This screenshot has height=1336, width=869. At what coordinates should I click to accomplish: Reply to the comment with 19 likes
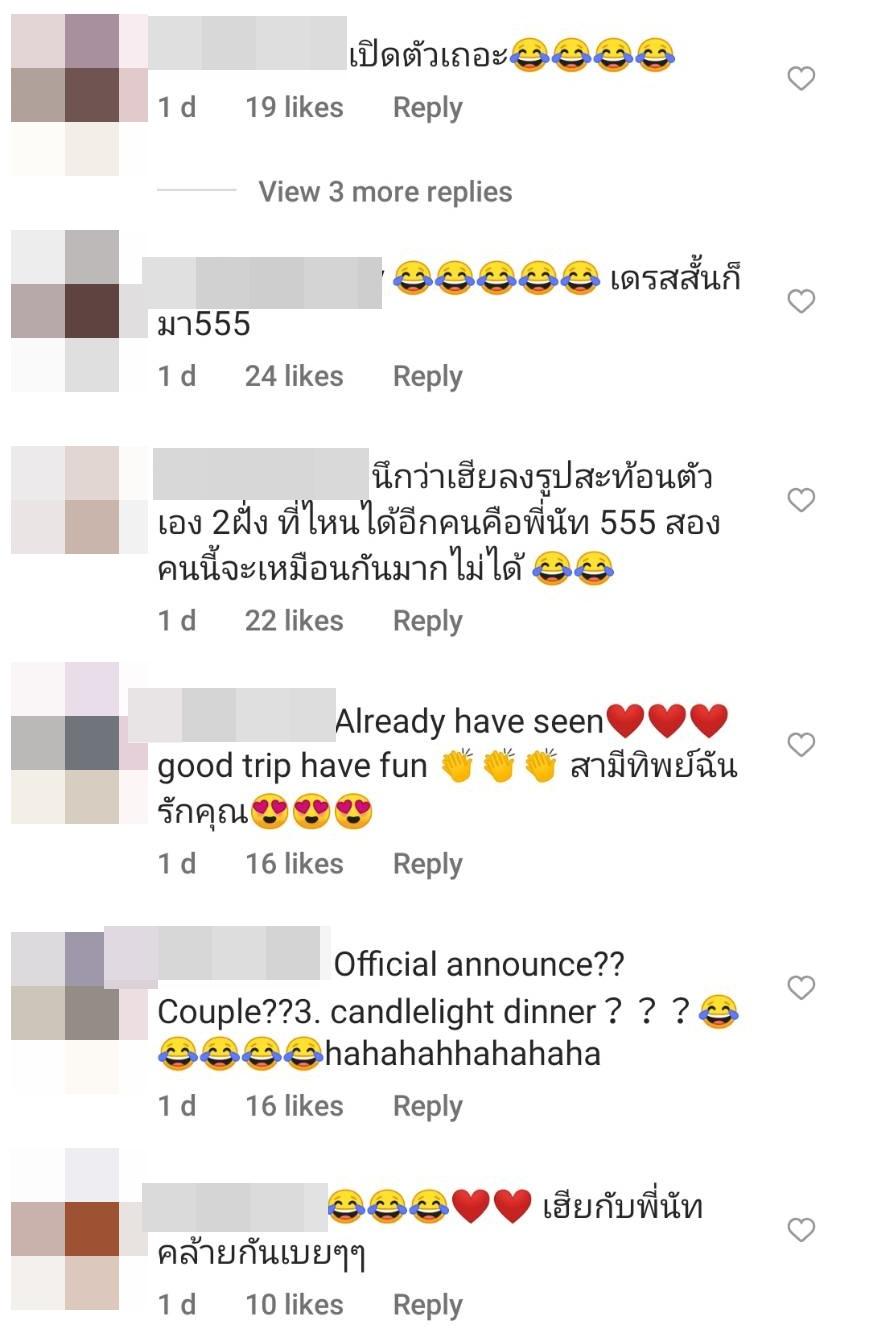(427, 108)
